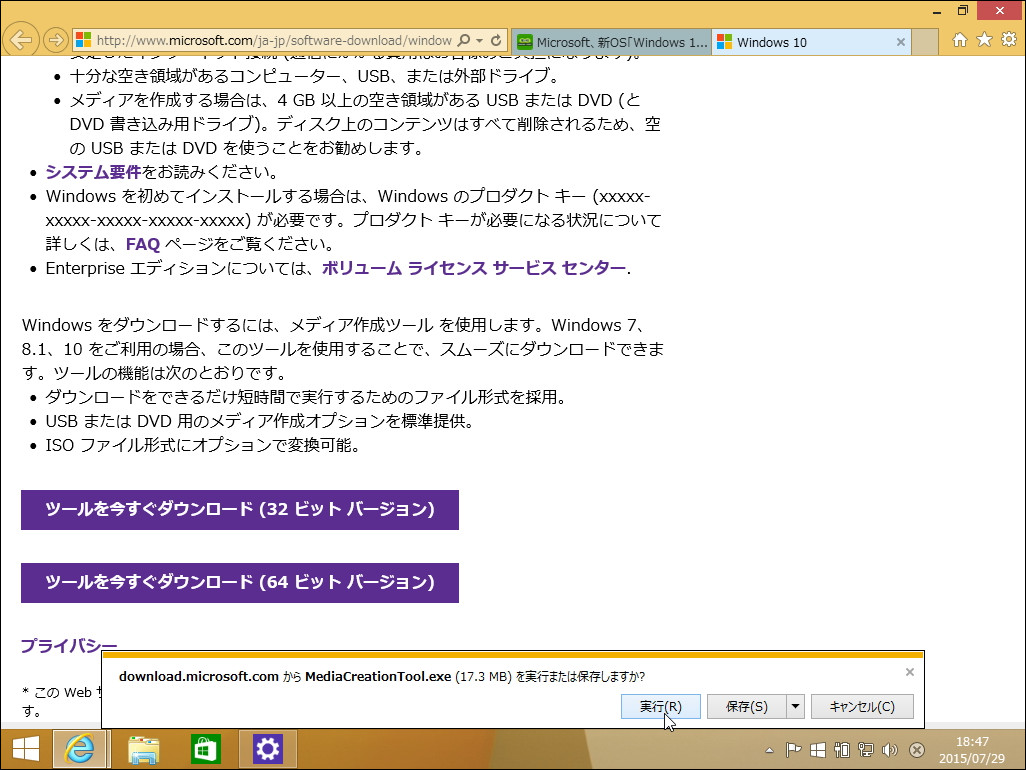Open the address bar dropdown arrow

(x=480, y=41)
